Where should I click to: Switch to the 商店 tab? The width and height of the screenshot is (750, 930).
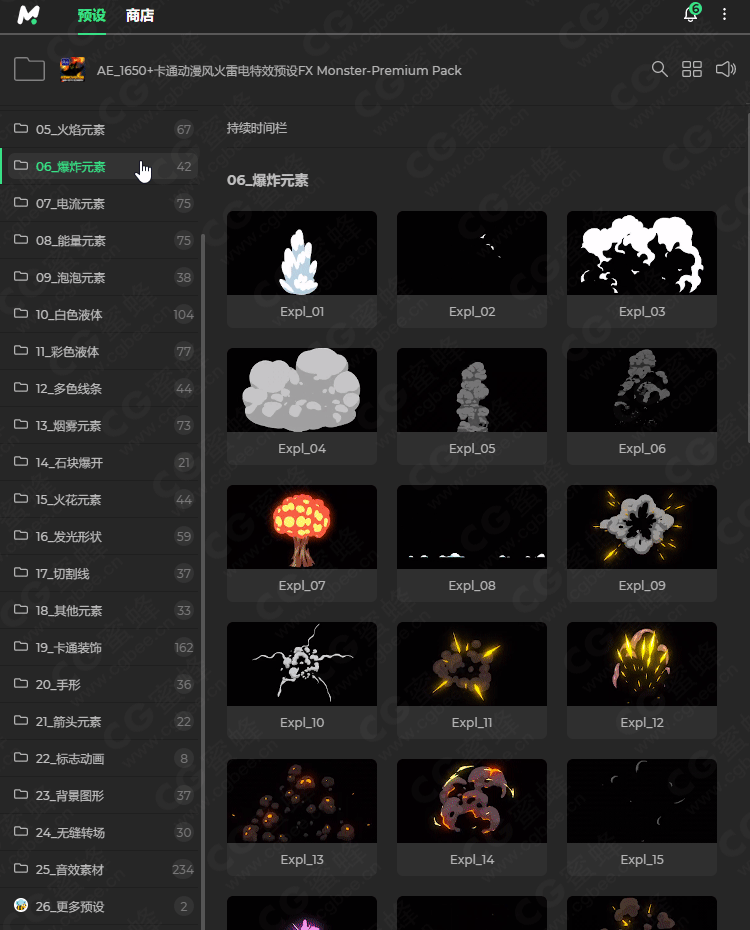tap(140, 15)
